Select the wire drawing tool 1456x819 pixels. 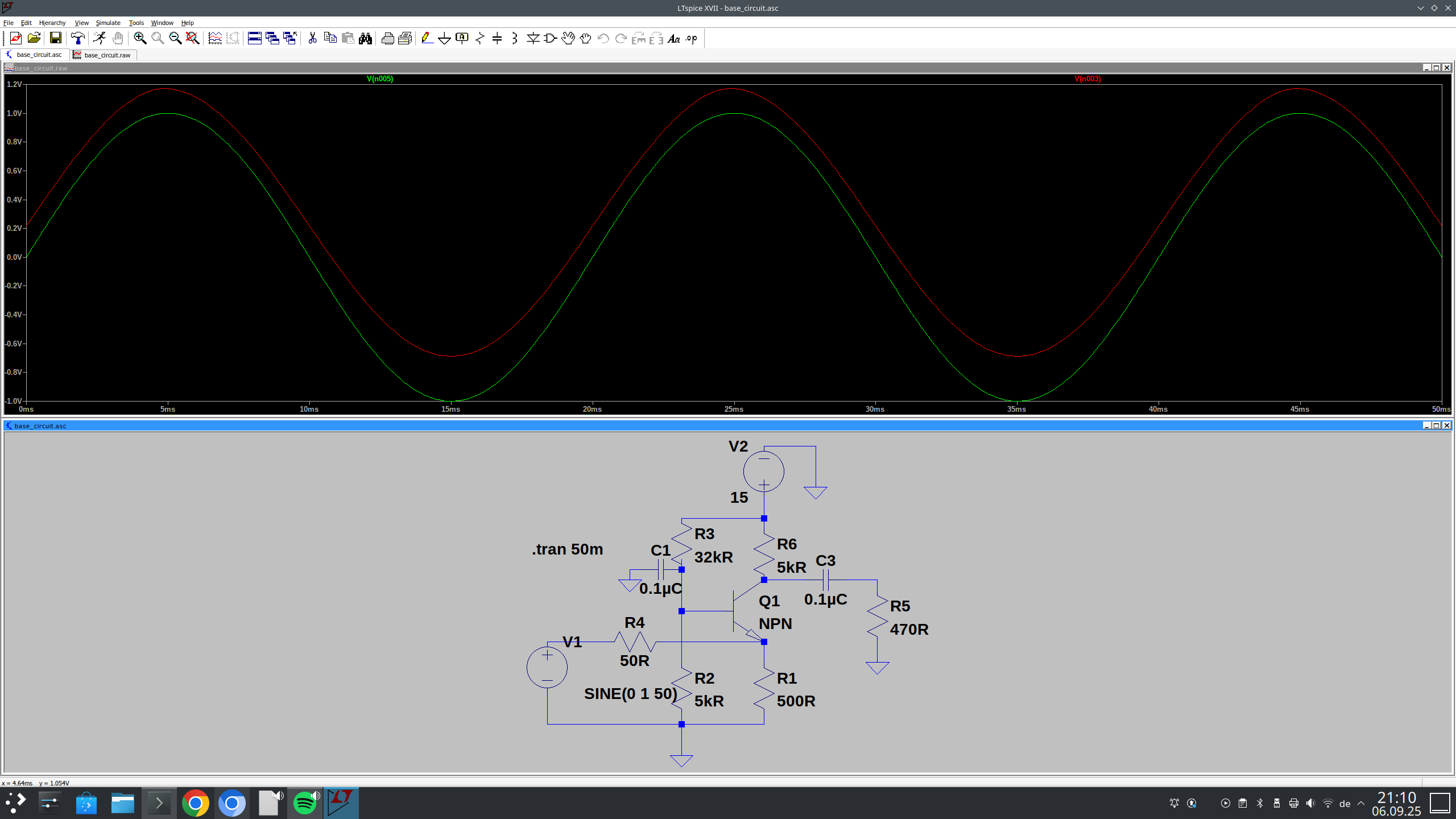click(x=427, y=38)
